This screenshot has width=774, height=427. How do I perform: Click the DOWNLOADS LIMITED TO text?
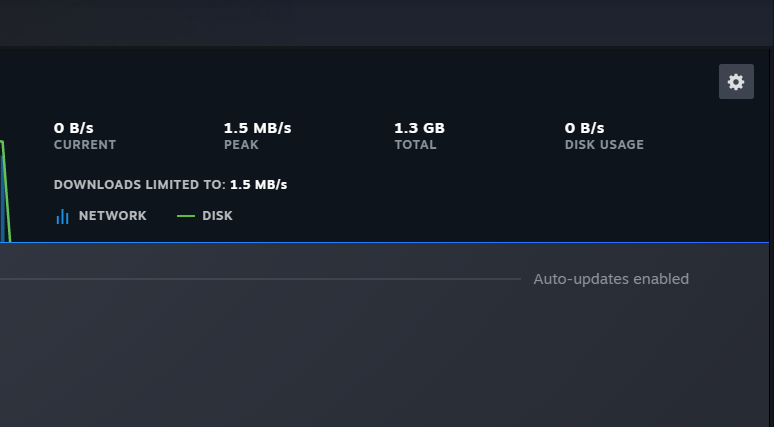(x=139, y=185)
